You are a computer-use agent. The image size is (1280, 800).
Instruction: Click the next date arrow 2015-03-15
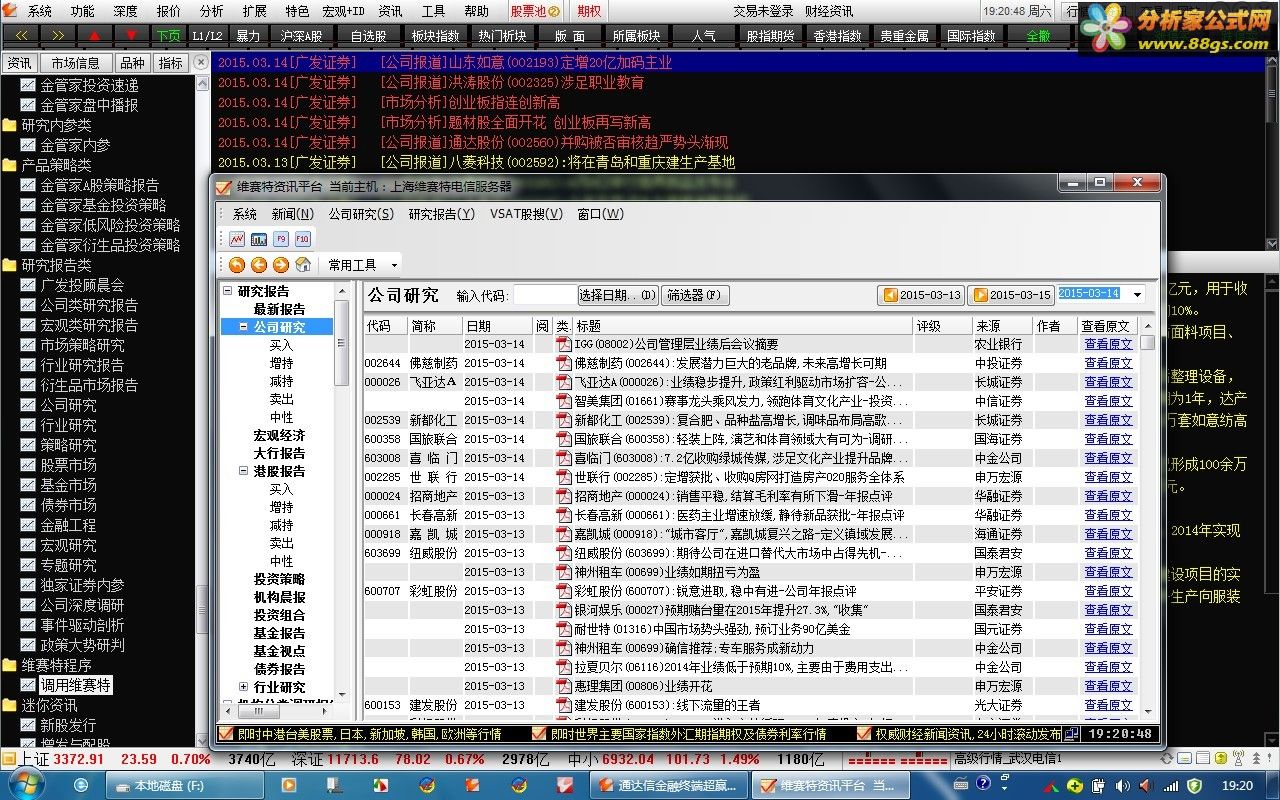pos(1011,295)
